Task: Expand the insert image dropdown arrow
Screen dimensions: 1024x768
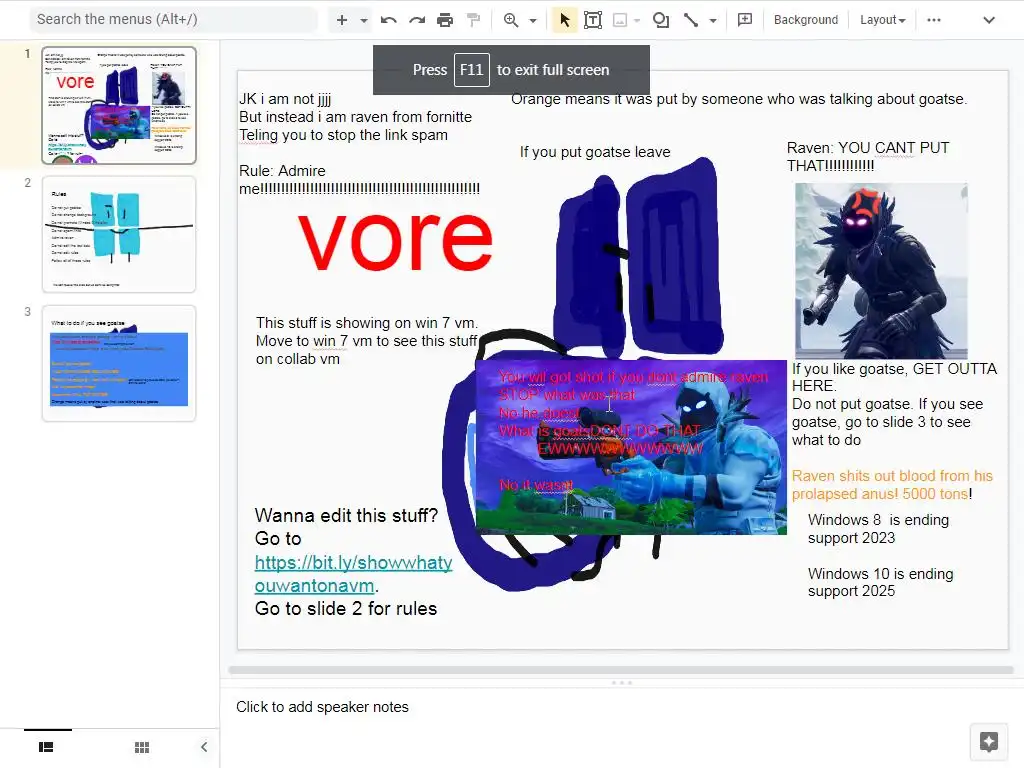Action: [x=637, y=20]
